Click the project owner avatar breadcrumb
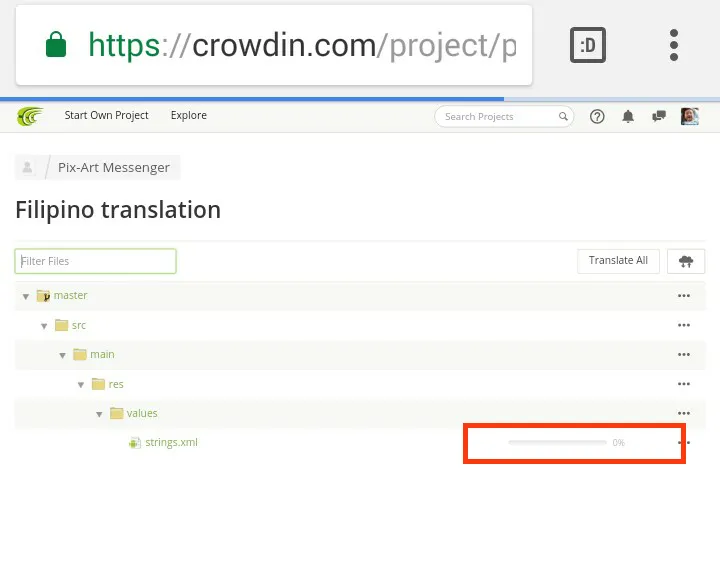Viewport: 720px width, 566px height. pos(28,167)
